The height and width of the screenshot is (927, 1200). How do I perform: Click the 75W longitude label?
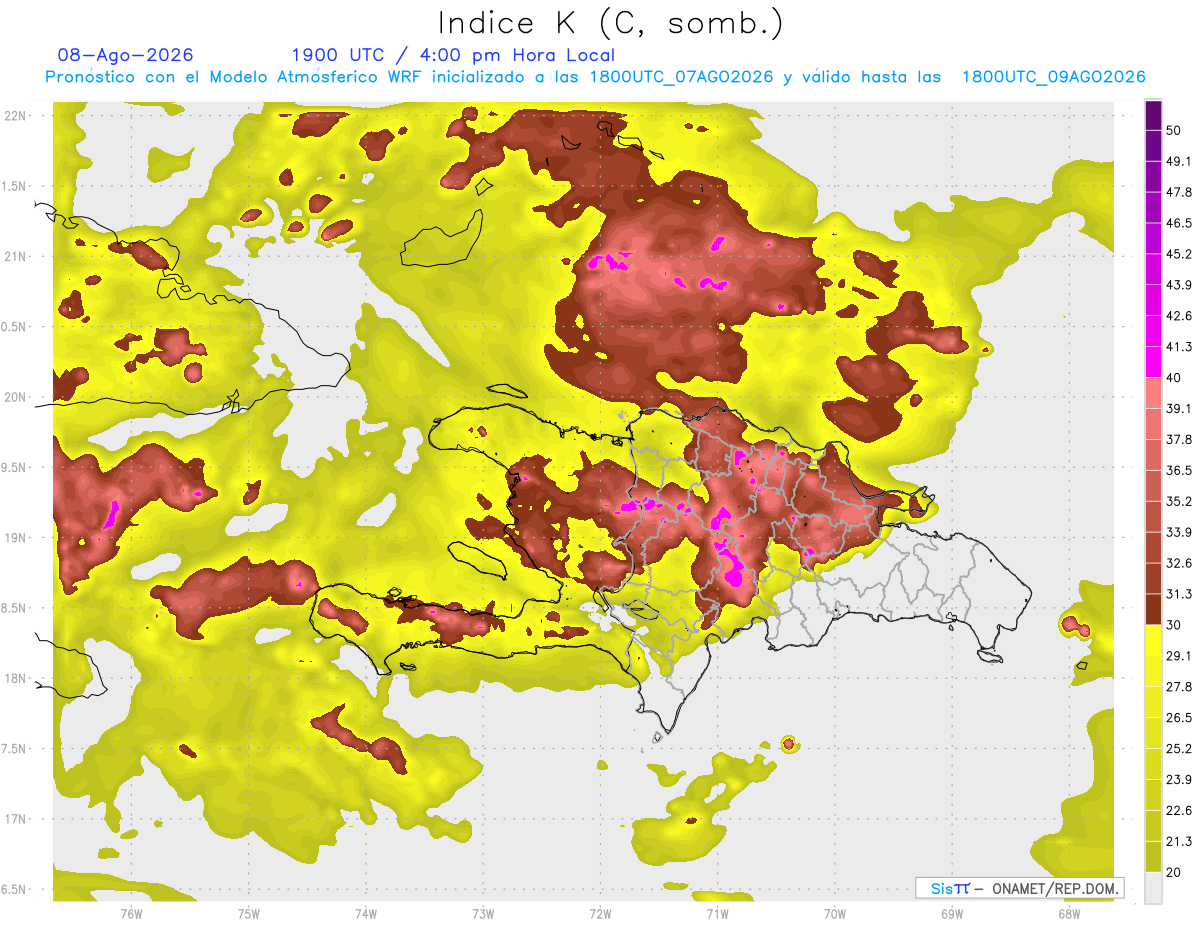[249, 914]
